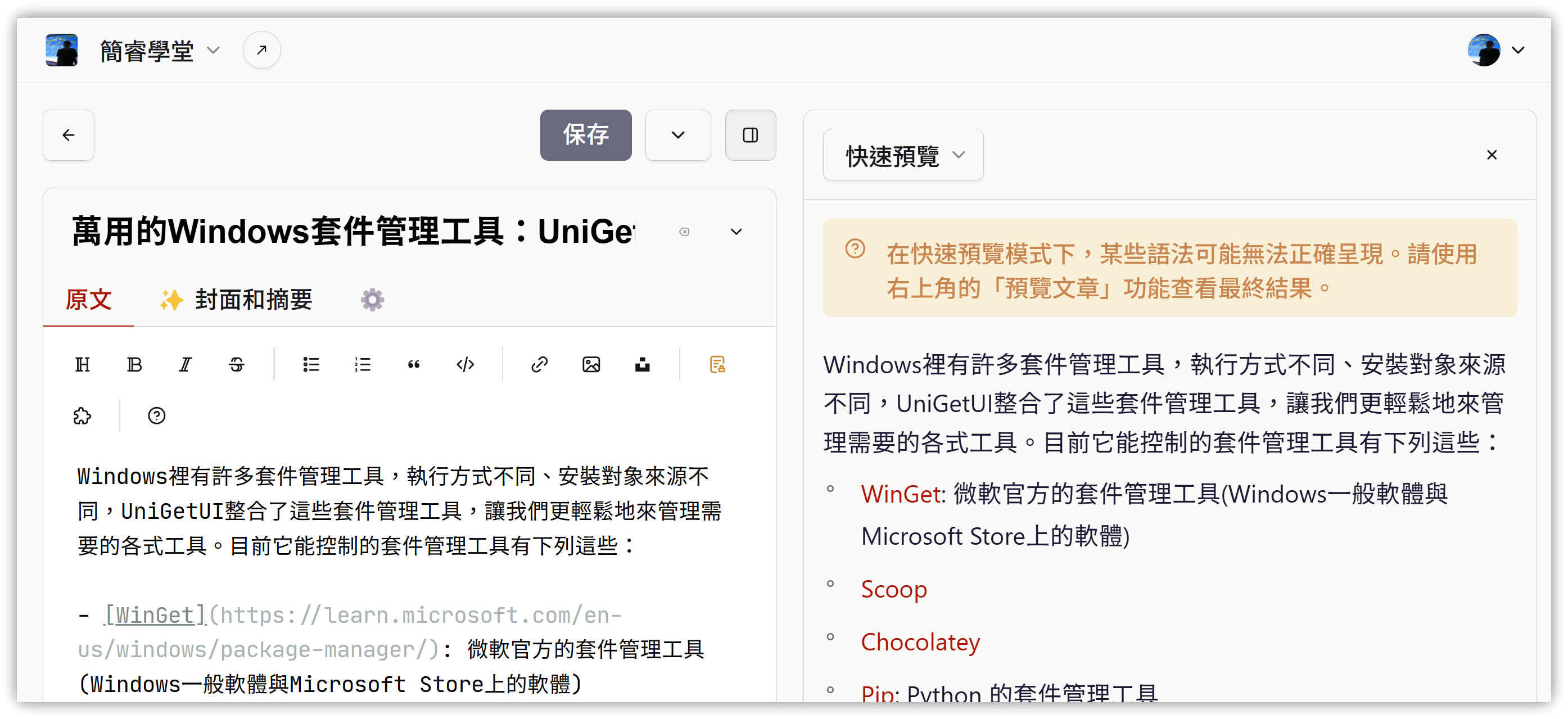Open the 快速預覽 mode dropdown

[903, 155]
